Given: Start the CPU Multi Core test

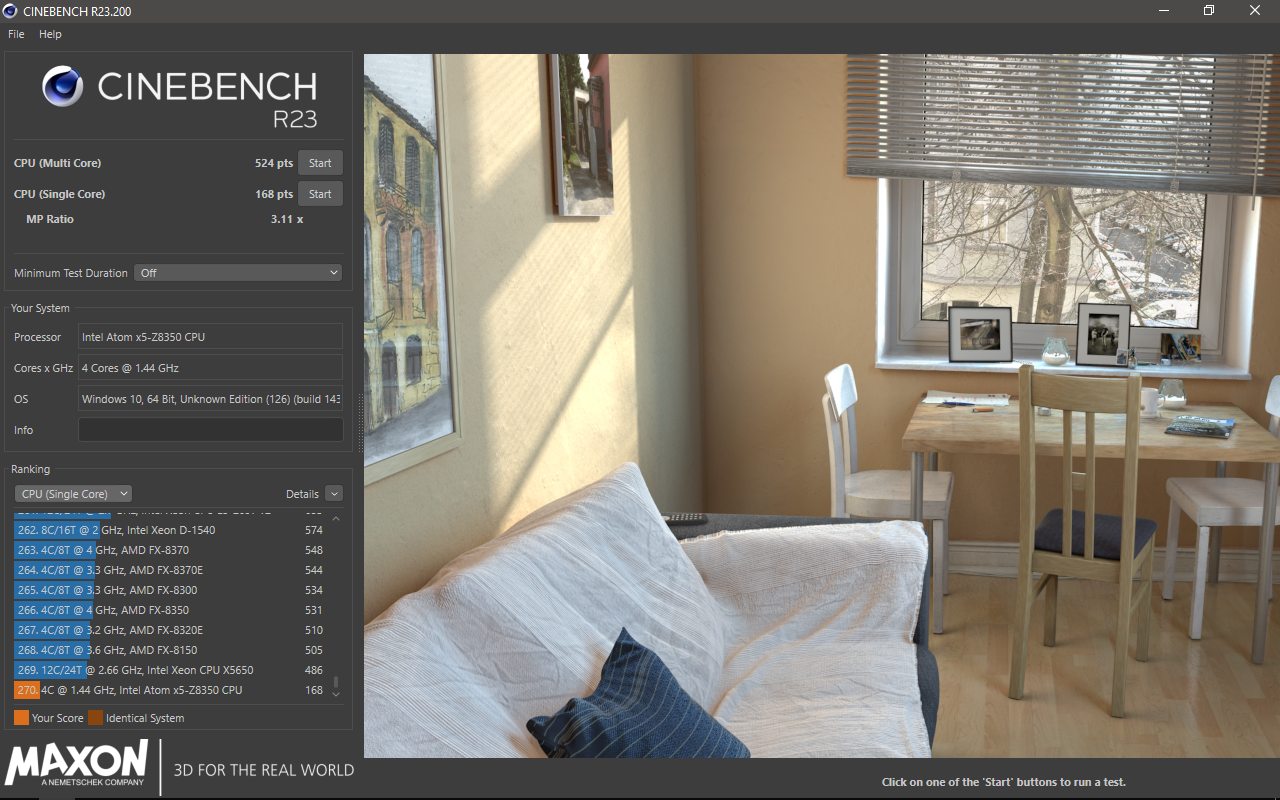Looking at the screenshot, I should pos(320,163).
